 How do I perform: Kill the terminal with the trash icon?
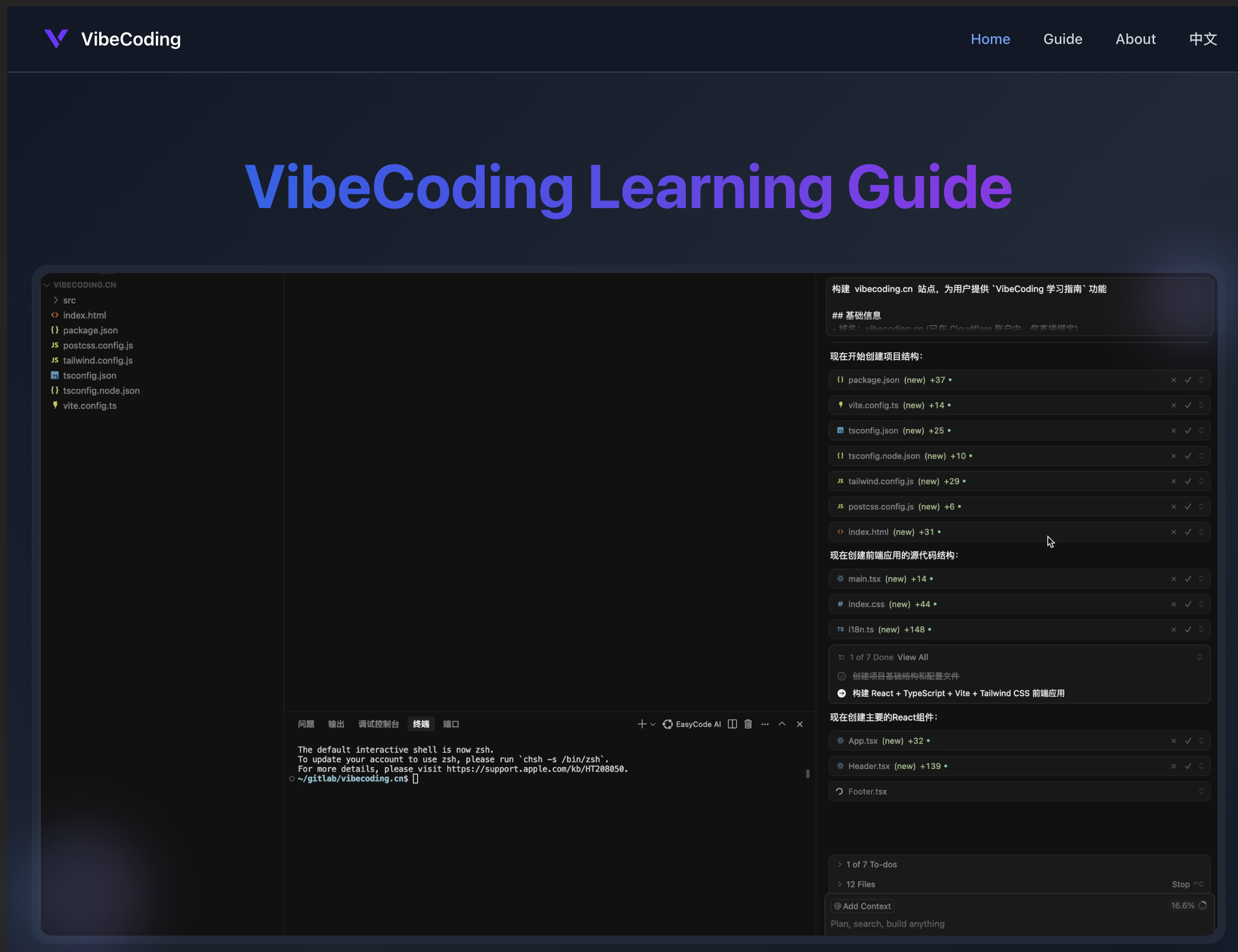(x=747, y=723)
